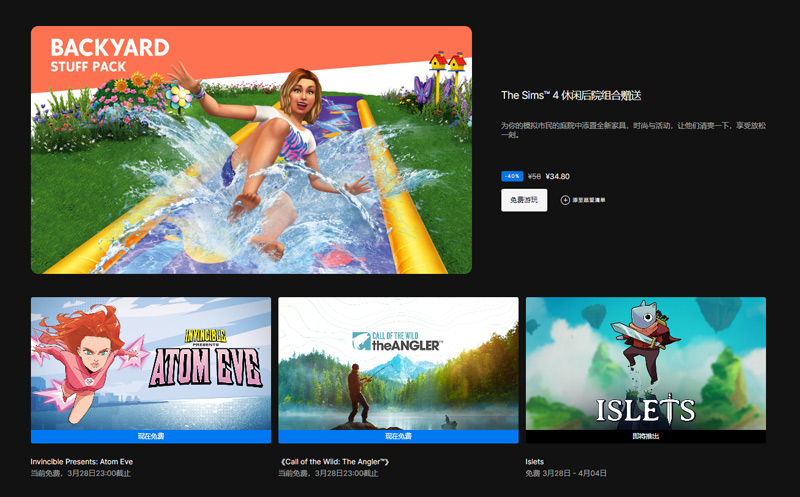800x497 pixels.
Task: Click the black 即将推出 bar under Islets
Action: [x=645, y=436]
